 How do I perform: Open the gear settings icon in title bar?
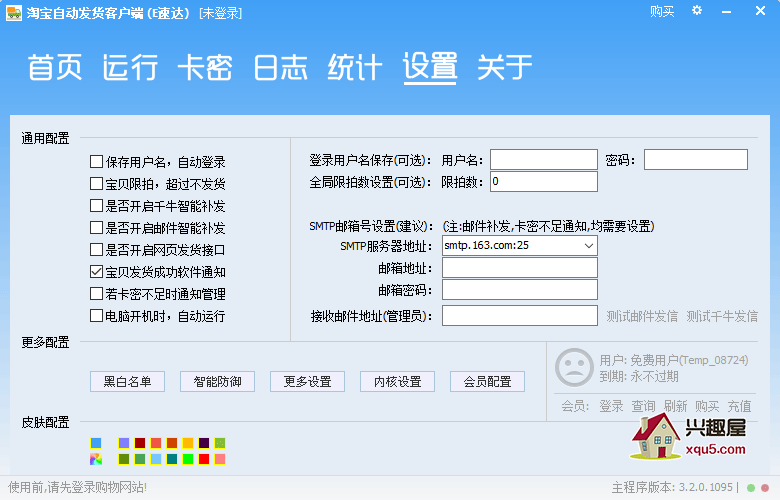(697, 10)
